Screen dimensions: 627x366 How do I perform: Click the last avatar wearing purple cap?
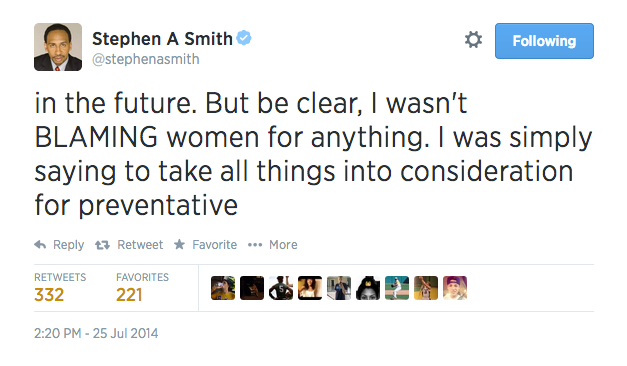455,288
